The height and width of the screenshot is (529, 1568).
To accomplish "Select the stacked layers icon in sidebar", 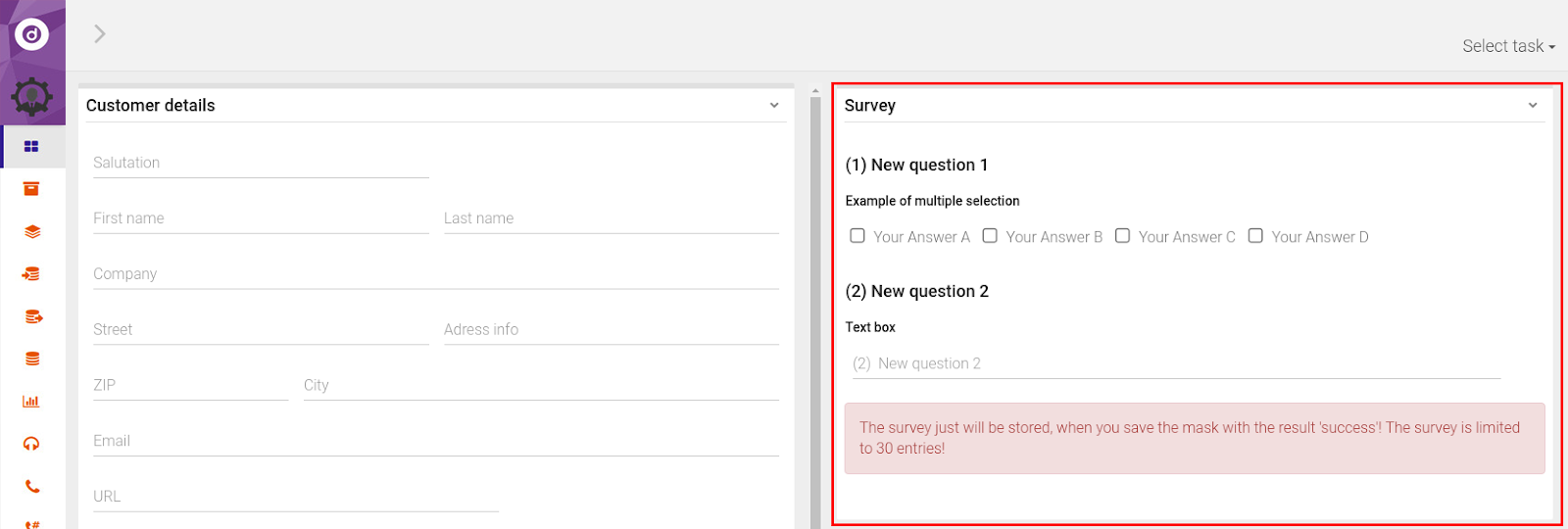I will [x=31, y=232].
